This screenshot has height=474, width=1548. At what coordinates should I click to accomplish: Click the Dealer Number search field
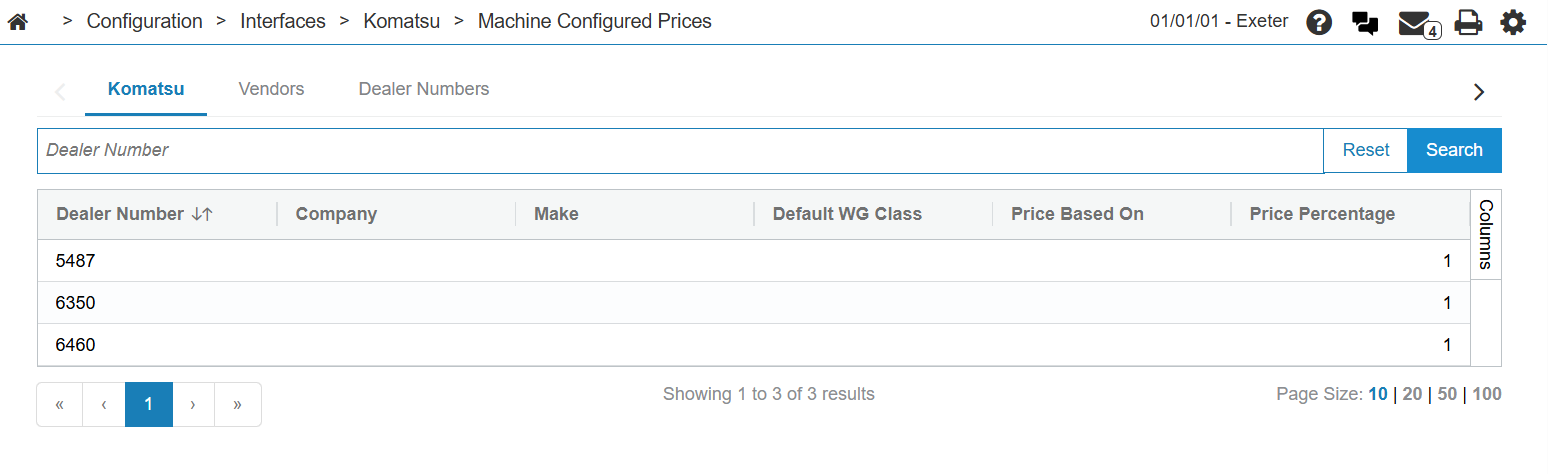tap(680, 150)
